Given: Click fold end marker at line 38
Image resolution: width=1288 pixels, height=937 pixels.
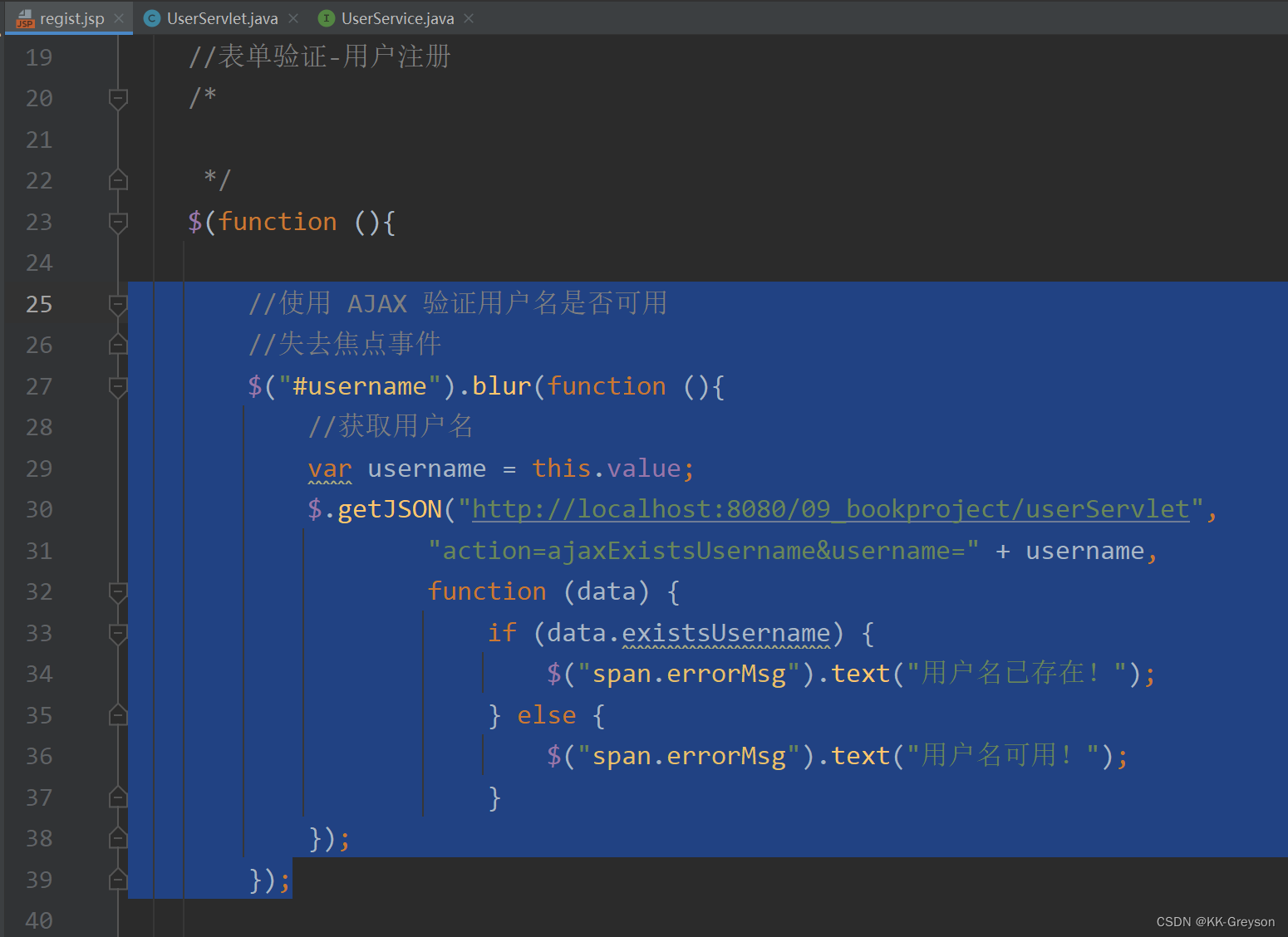Looking at the screenshot, I should [118, 837].
